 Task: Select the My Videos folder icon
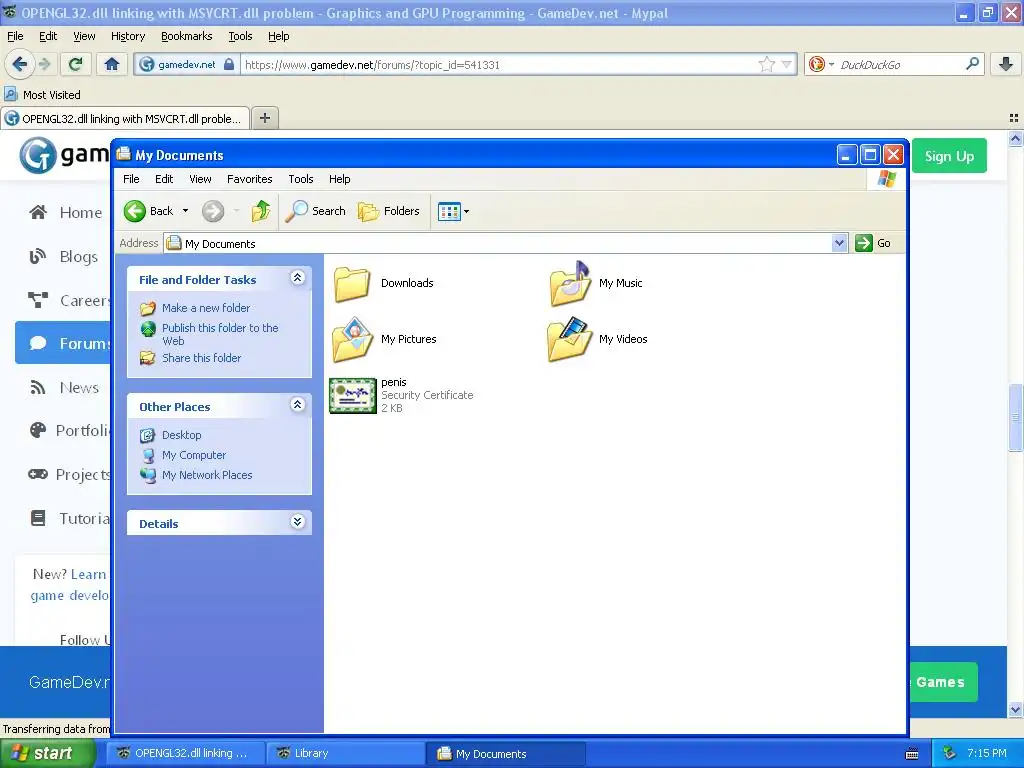(570, 340)
